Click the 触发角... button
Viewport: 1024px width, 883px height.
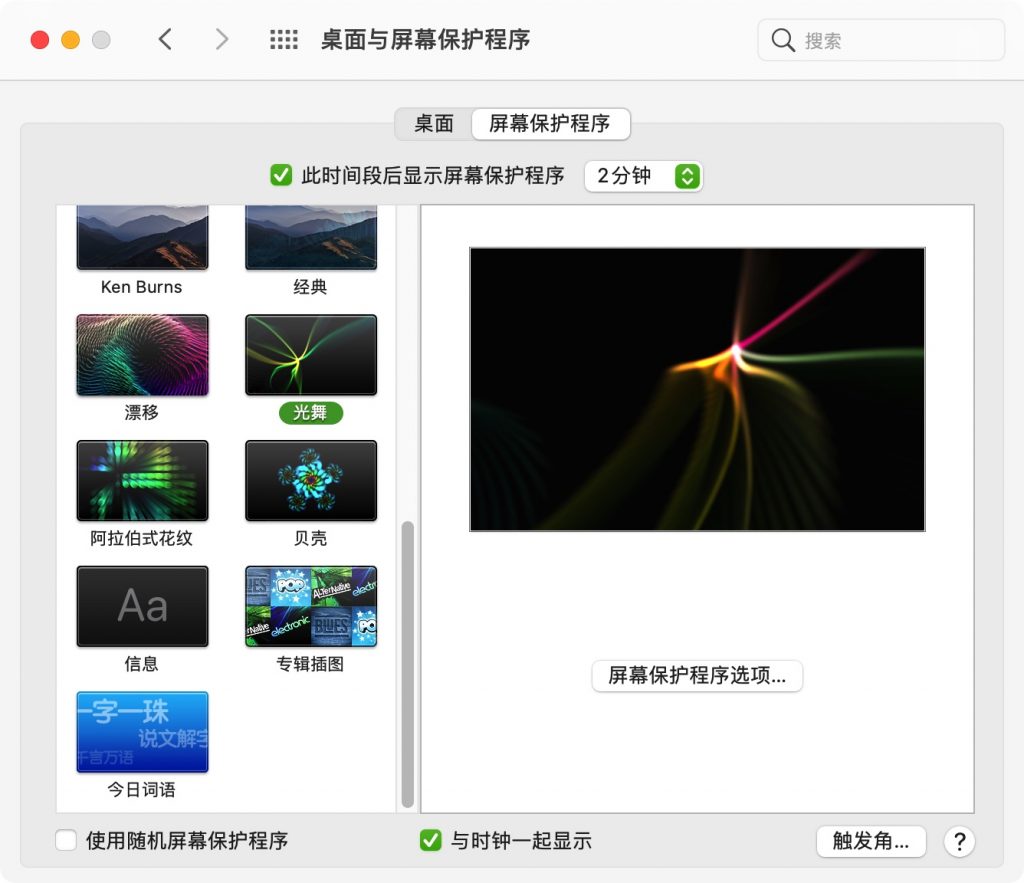(x=871, y=841)
